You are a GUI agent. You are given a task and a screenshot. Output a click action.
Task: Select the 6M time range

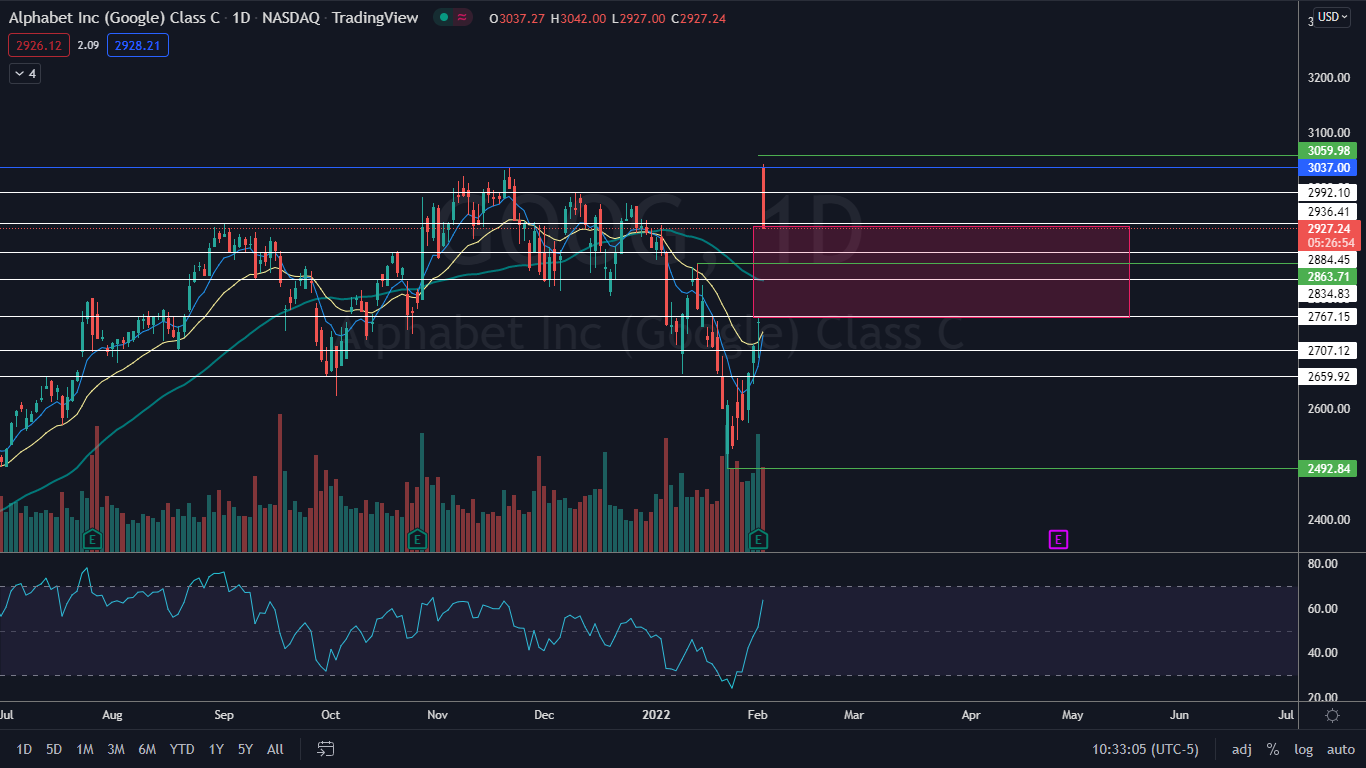pos(147,749)
